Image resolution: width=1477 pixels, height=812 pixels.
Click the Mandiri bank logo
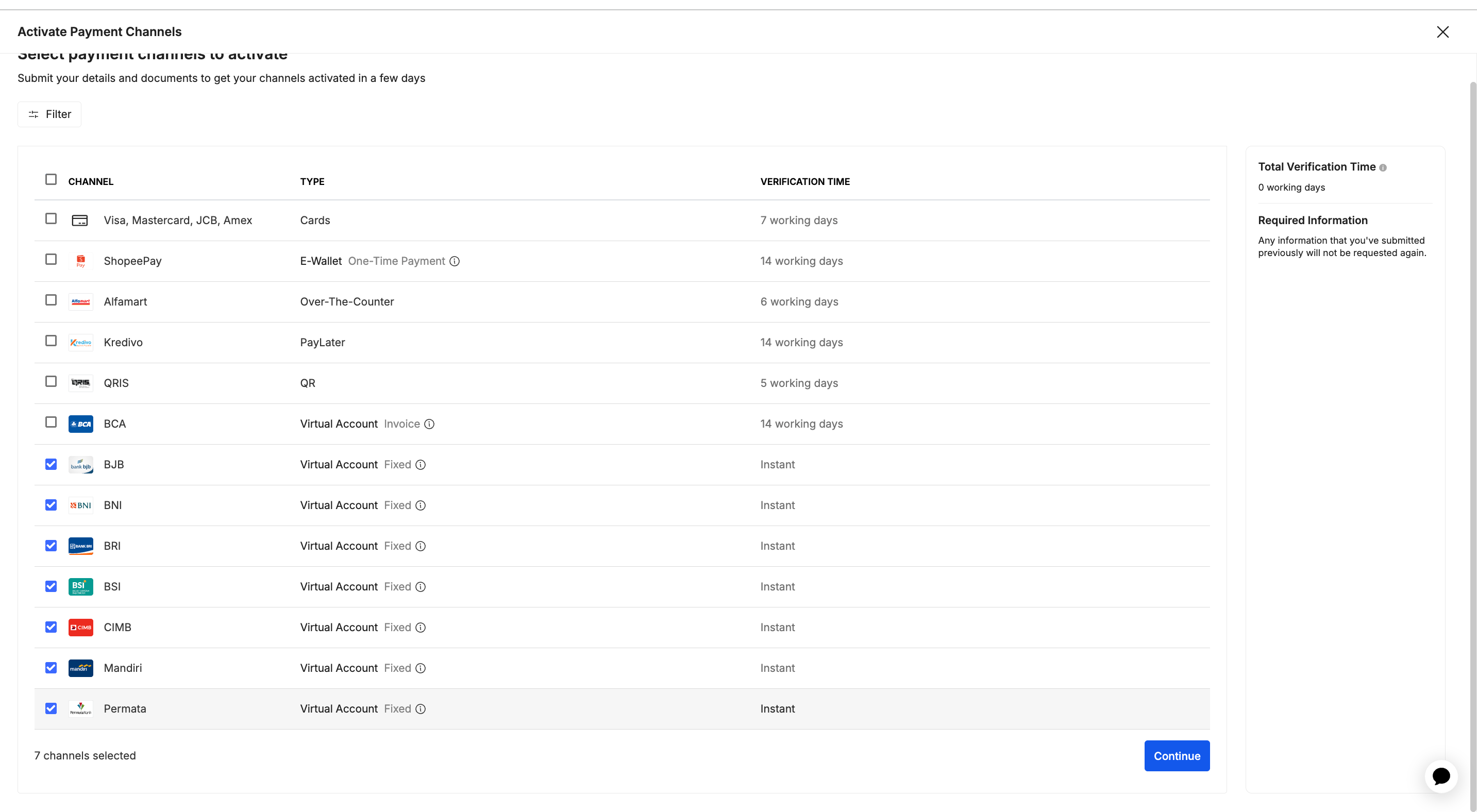[80, 668]
